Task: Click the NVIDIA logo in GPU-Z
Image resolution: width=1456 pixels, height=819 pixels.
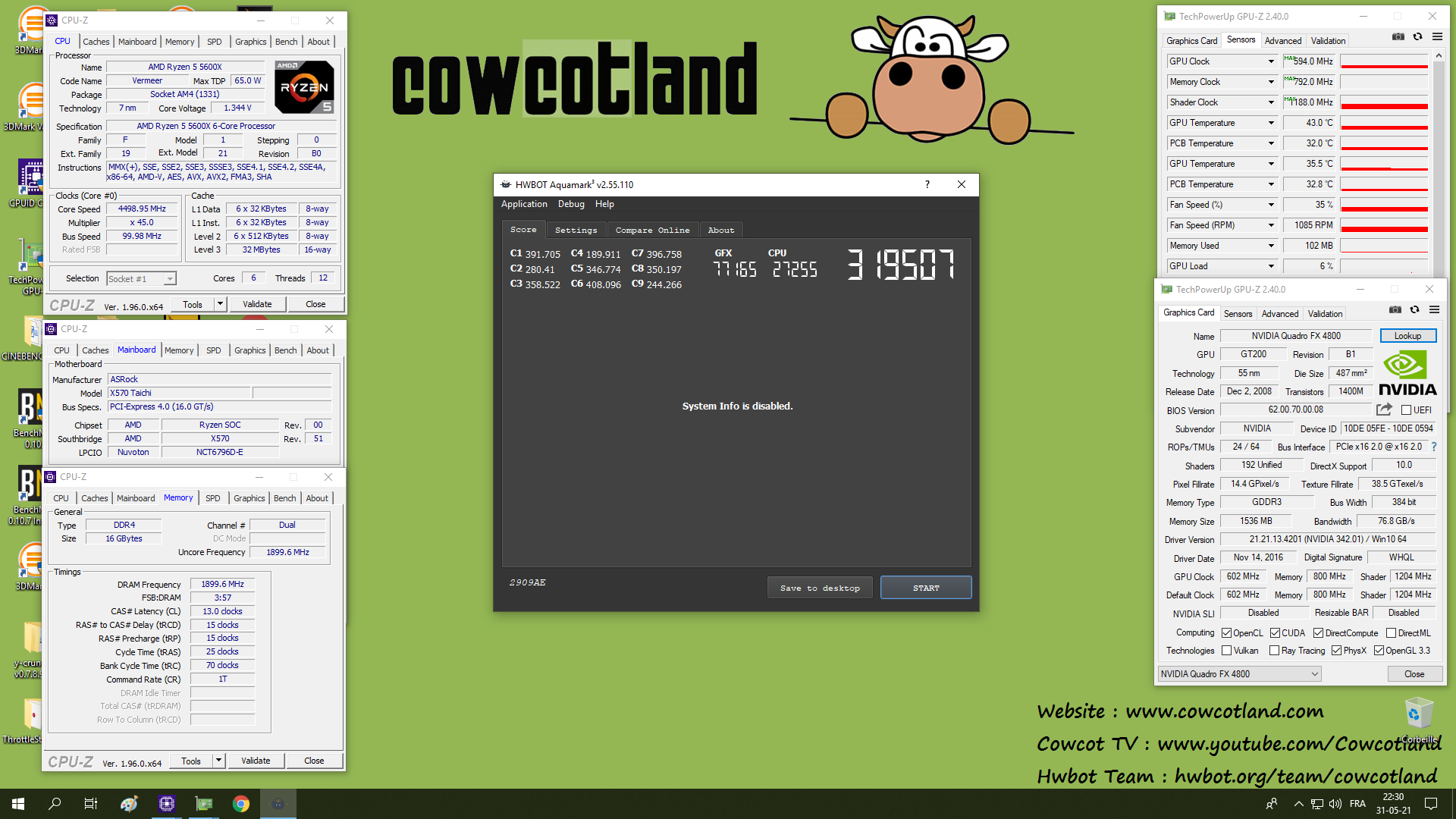Action: point(1407,373)
